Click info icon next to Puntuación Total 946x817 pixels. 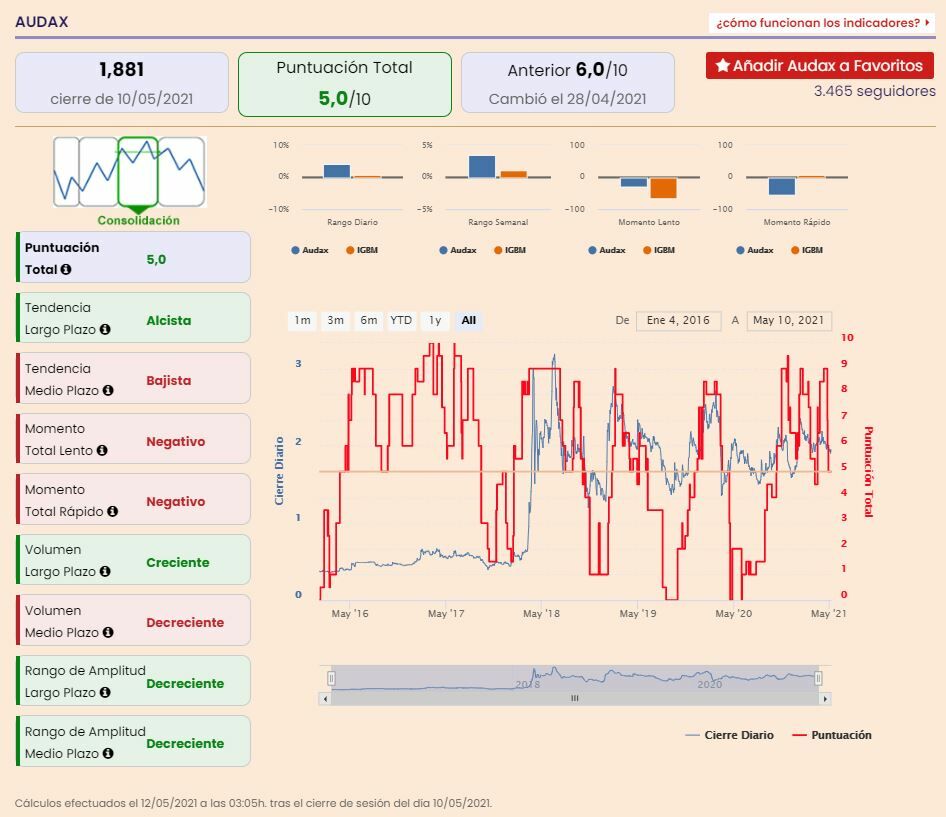pos(66,269)
